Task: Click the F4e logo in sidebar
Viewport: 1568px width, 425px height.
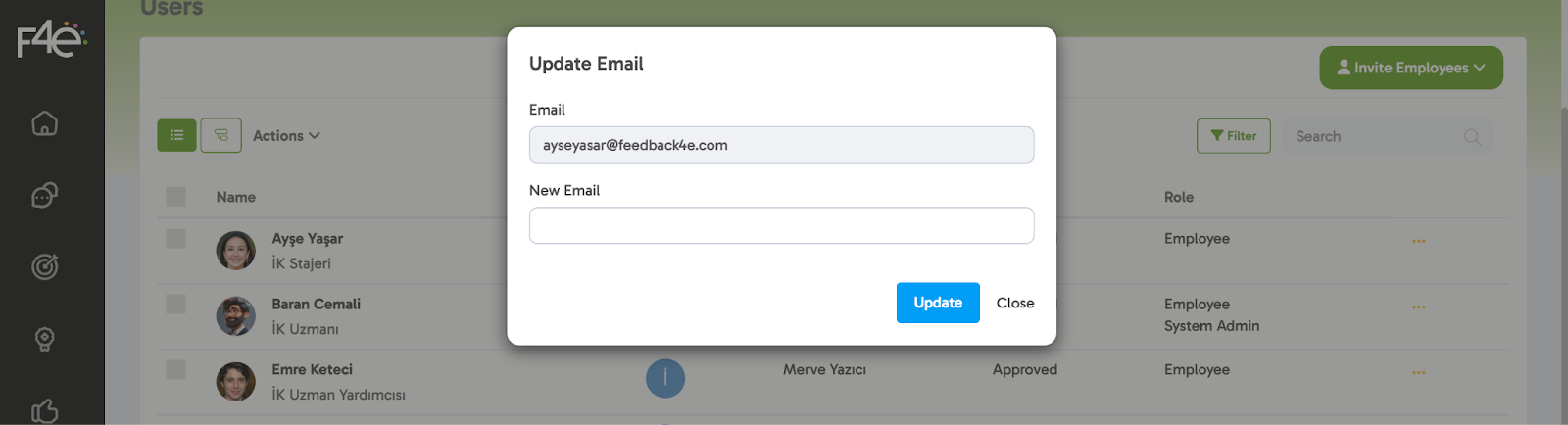Action: (52, 39)
